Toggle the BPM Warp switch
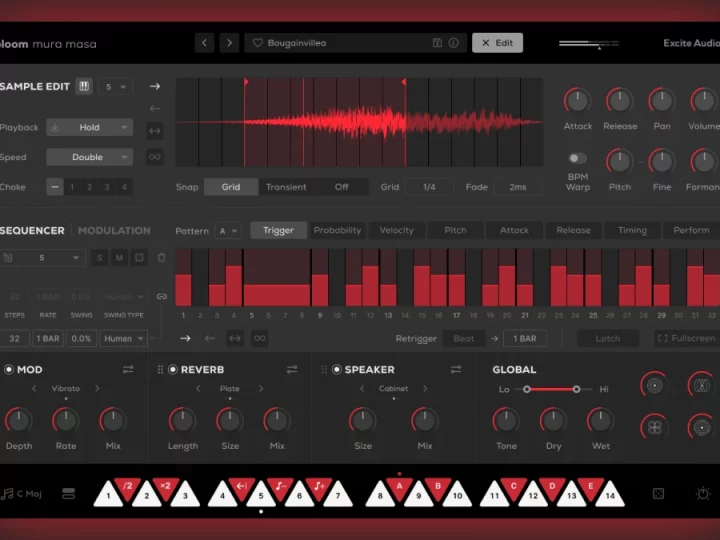This screenshot has width=720, height=540. [x=578, y=158]
